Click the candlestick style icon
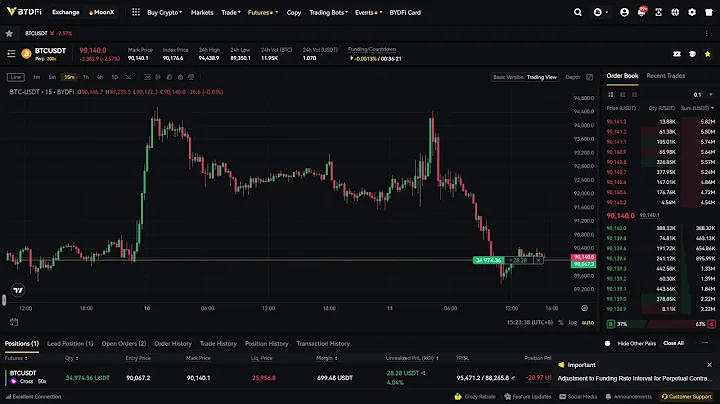Screen dimensions: 720x404 pos(158,77)
